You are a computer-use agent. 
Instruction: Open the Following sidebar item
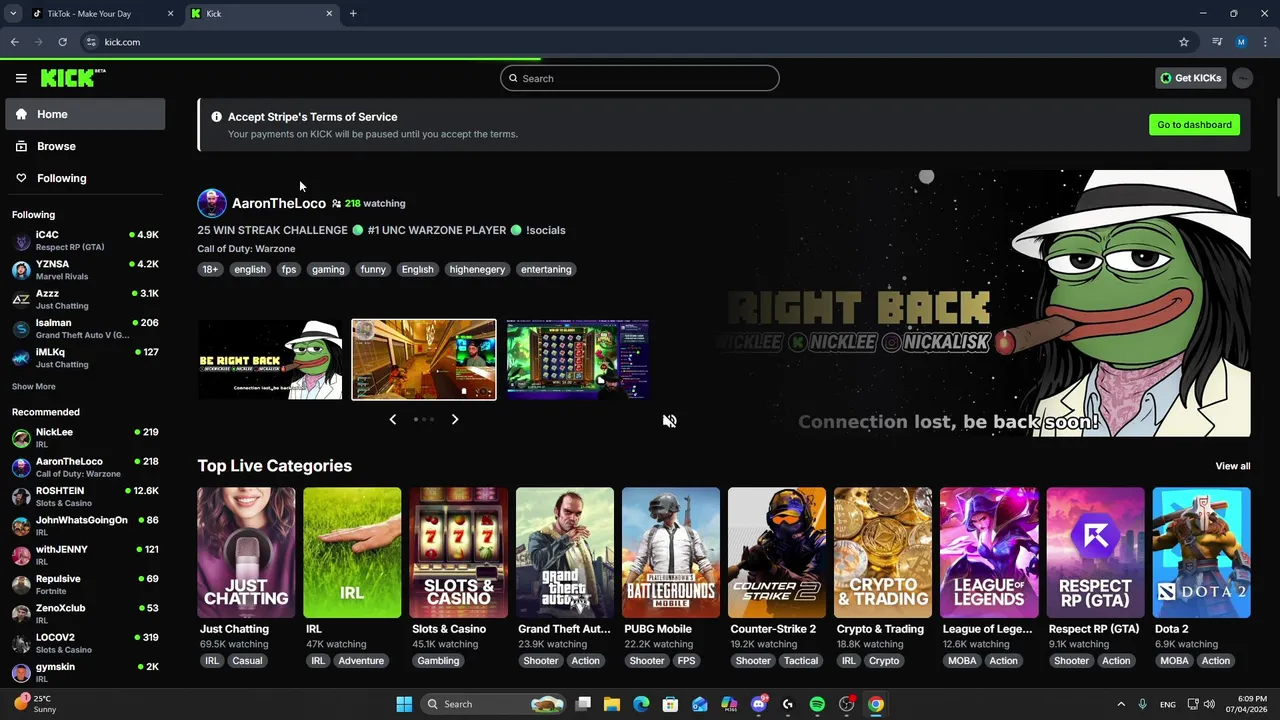pyautogui.click(x=85, y=178)
